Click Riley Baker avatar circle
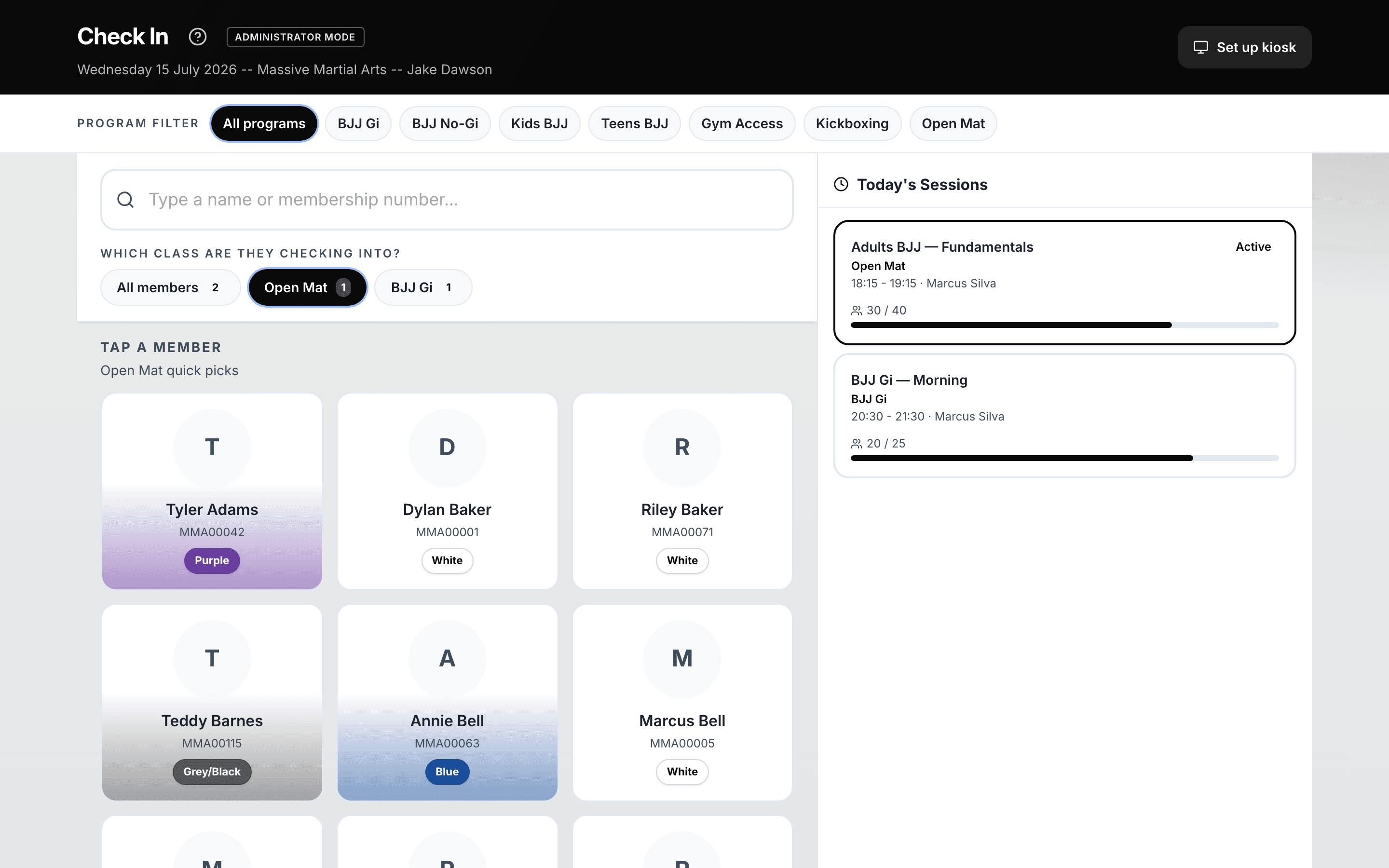Screen dimensions: 1389x868 (x=682, y=447)
